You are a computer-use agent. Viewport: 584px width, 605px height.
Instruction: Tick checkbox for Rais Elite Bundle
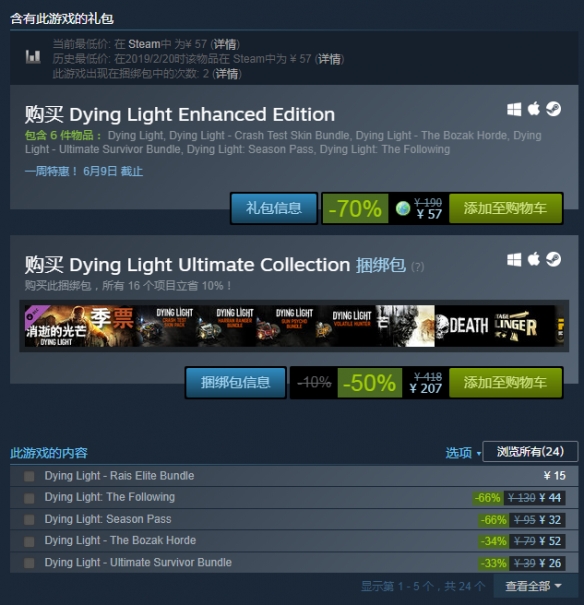(x=29, y=477)
